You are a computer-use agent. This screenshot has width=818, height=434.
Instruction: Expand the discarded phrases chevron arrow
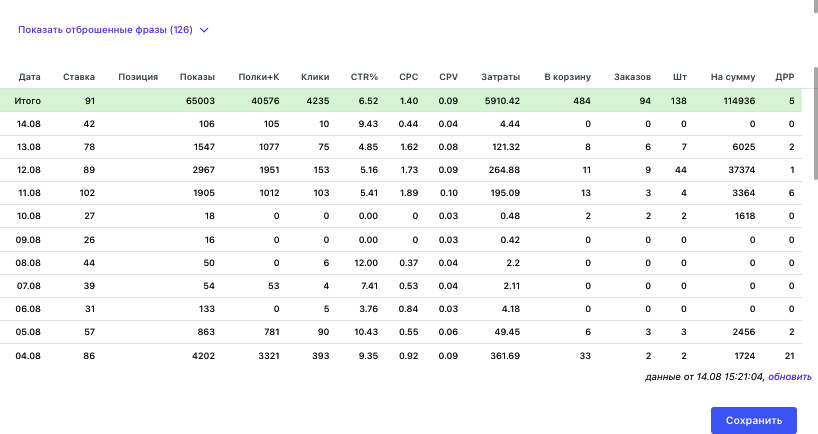coord(204,30)
